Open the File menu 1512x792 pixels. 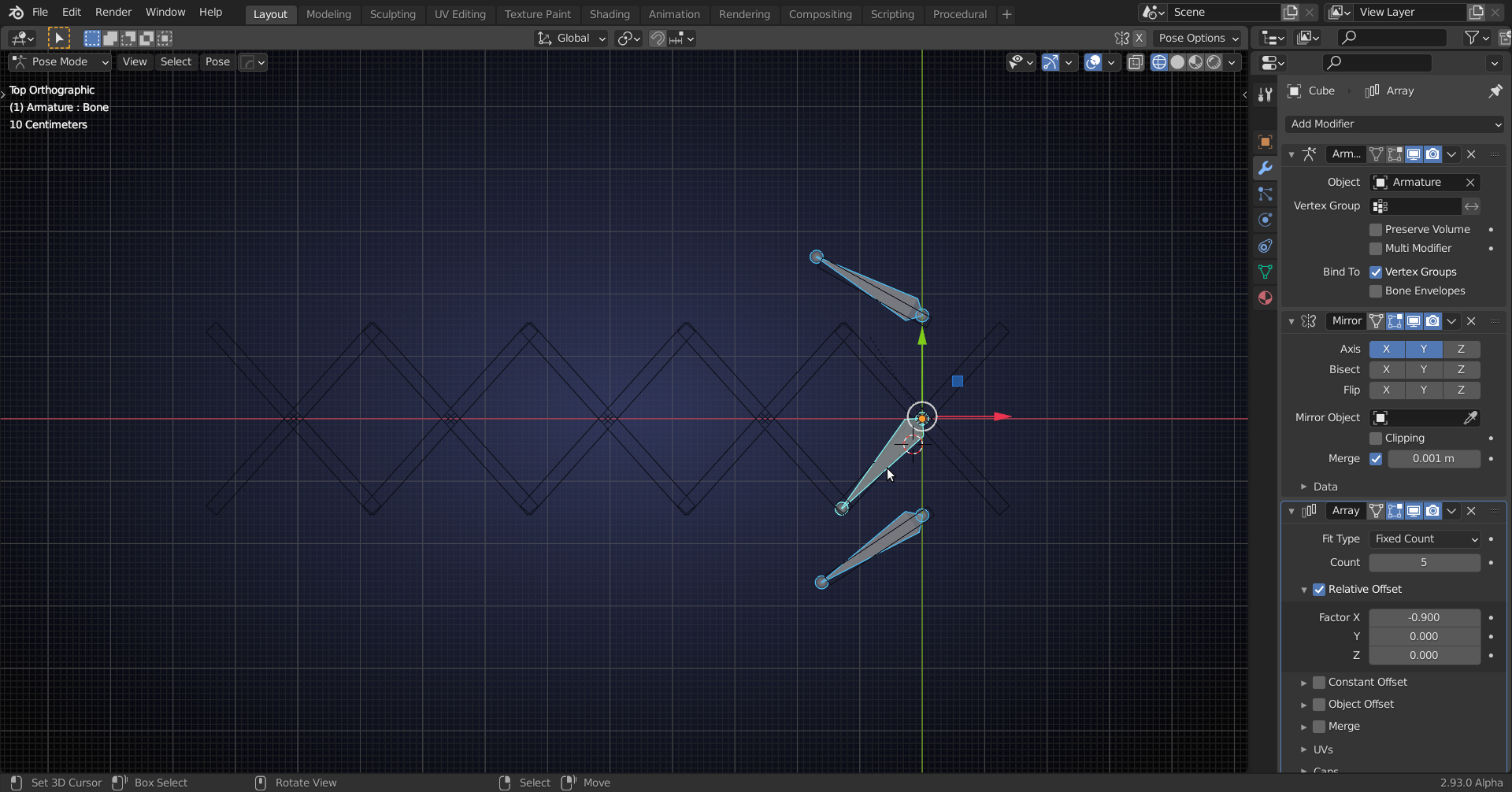pos(40,13)
